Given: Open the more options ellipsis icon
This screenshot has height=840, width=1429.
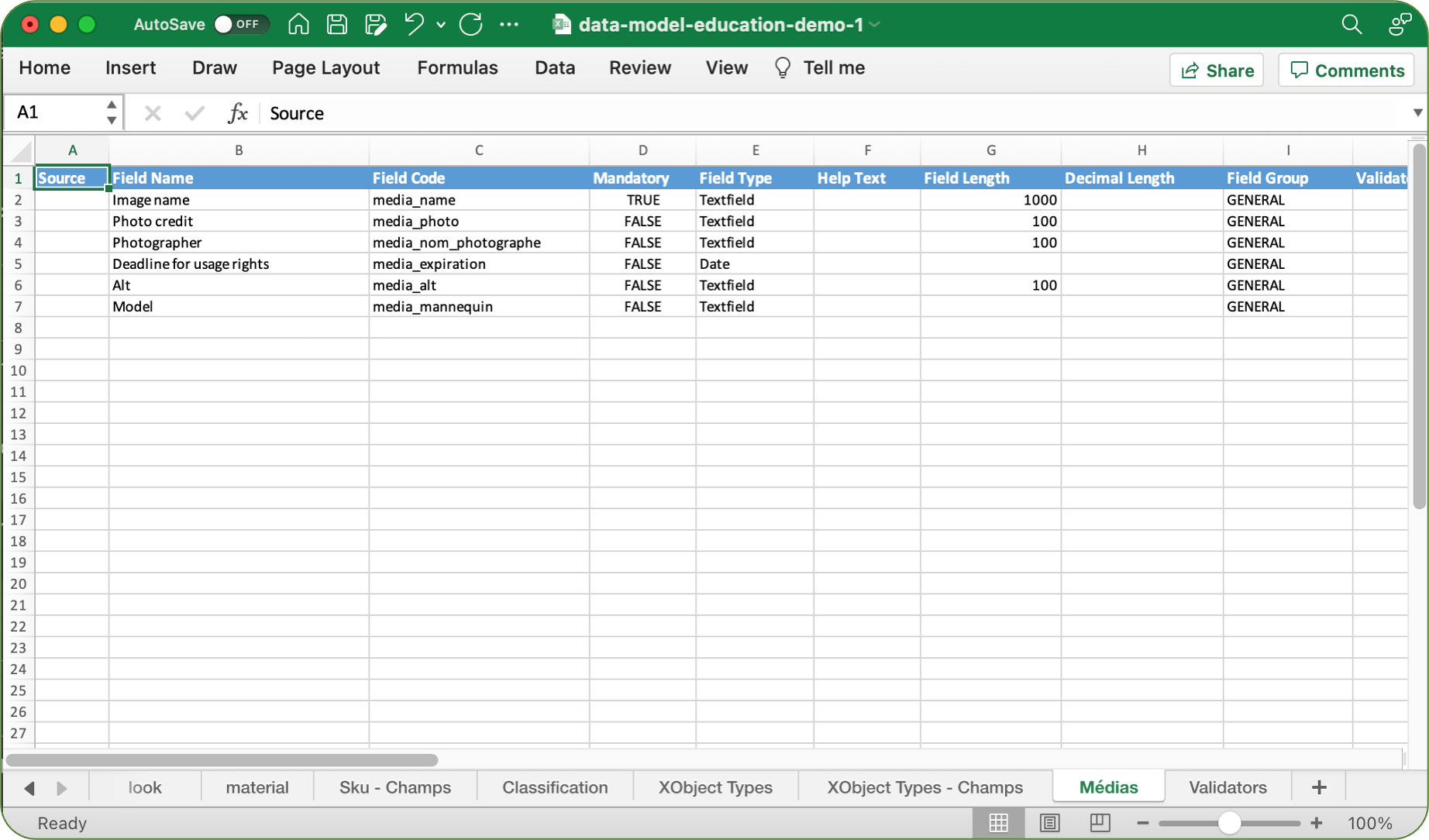Looking at the screenshot, I should coord(509,24).
